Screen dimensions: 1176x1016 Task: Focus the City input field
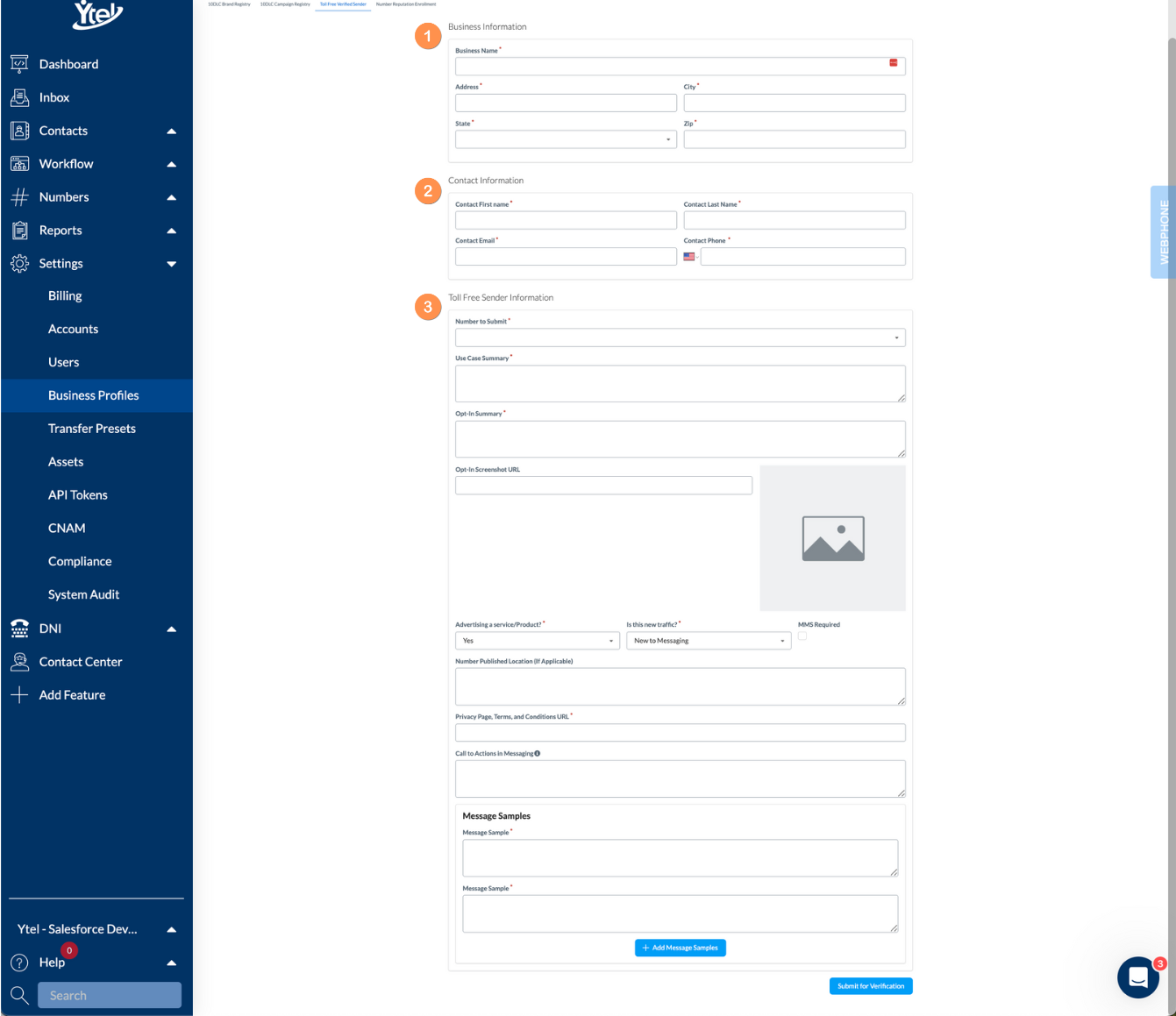coord(795,103)
